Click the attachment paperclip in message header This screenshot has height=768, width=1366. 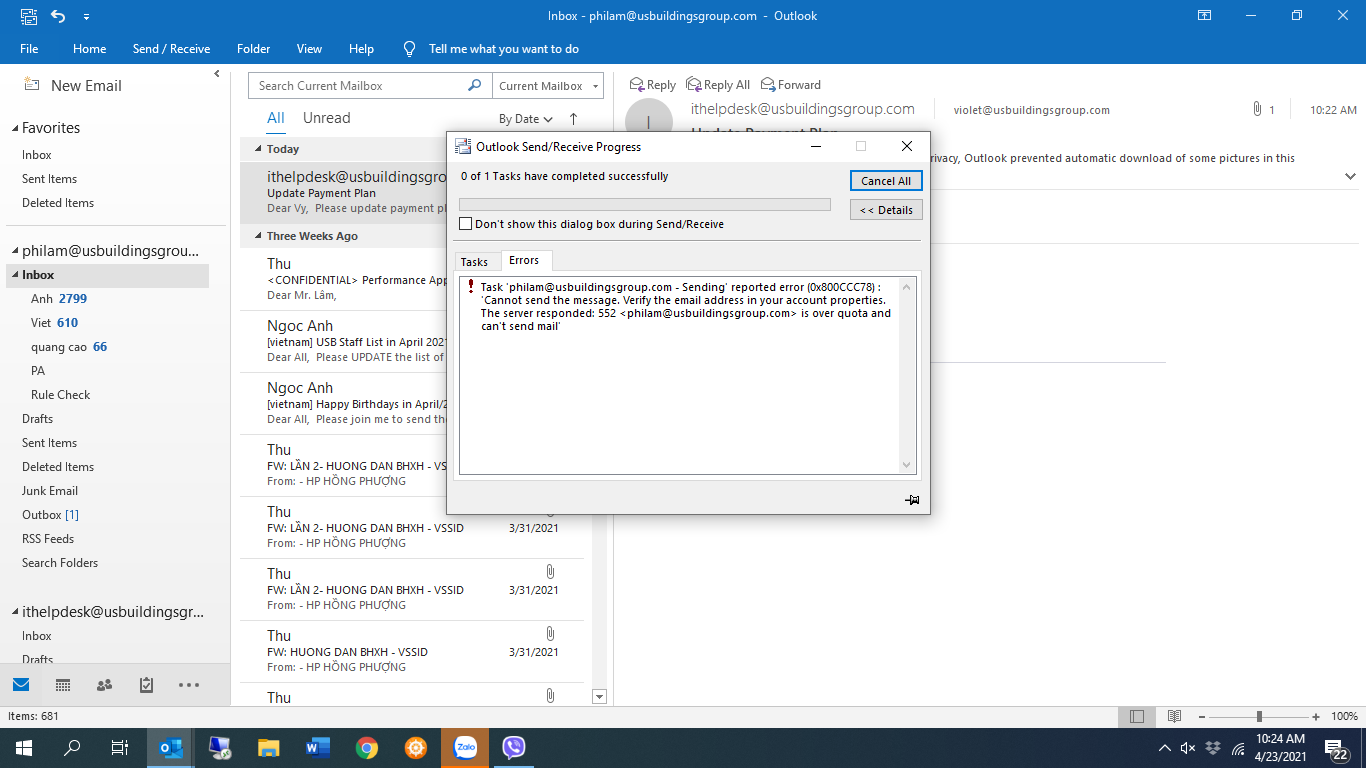tap(1257, 109)
